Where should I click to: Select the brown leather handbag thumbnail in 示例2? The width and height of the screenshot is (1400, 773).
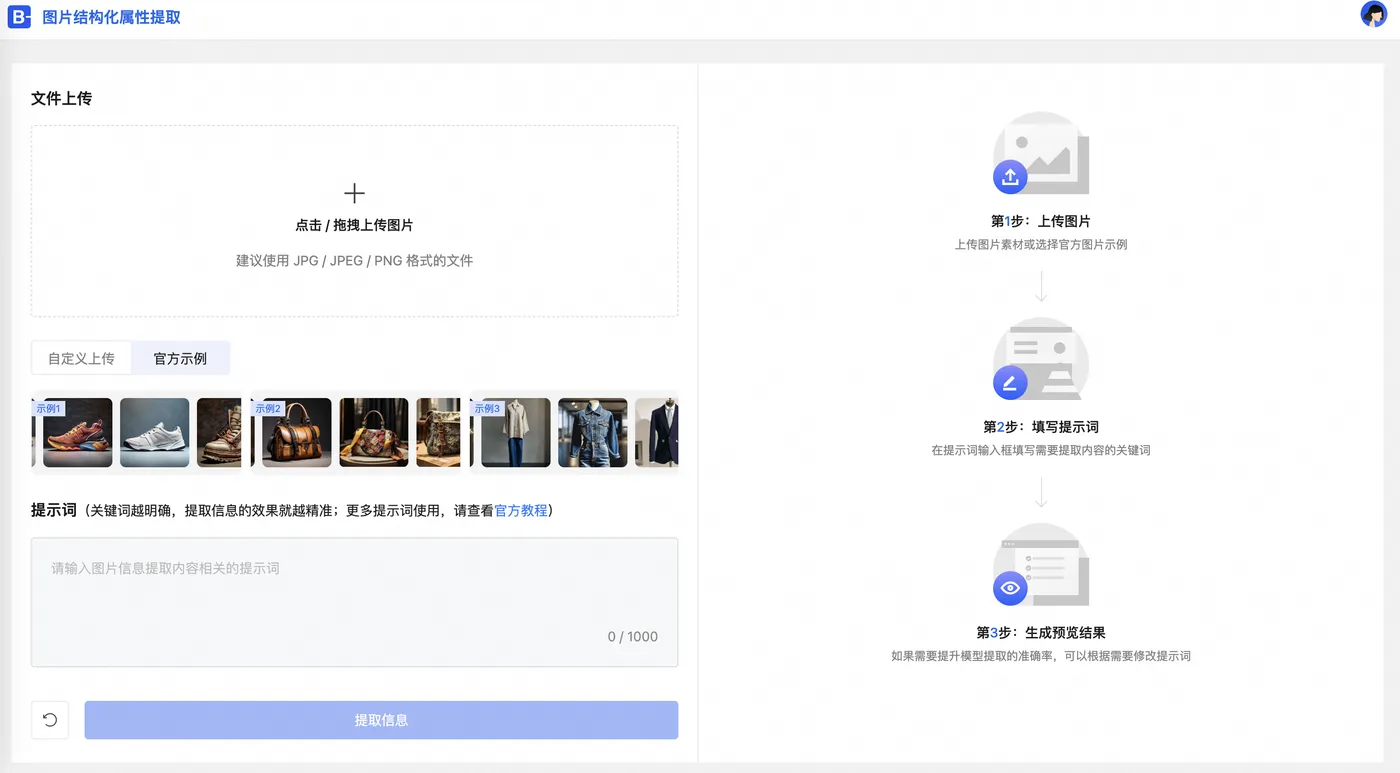pos(296,433)
